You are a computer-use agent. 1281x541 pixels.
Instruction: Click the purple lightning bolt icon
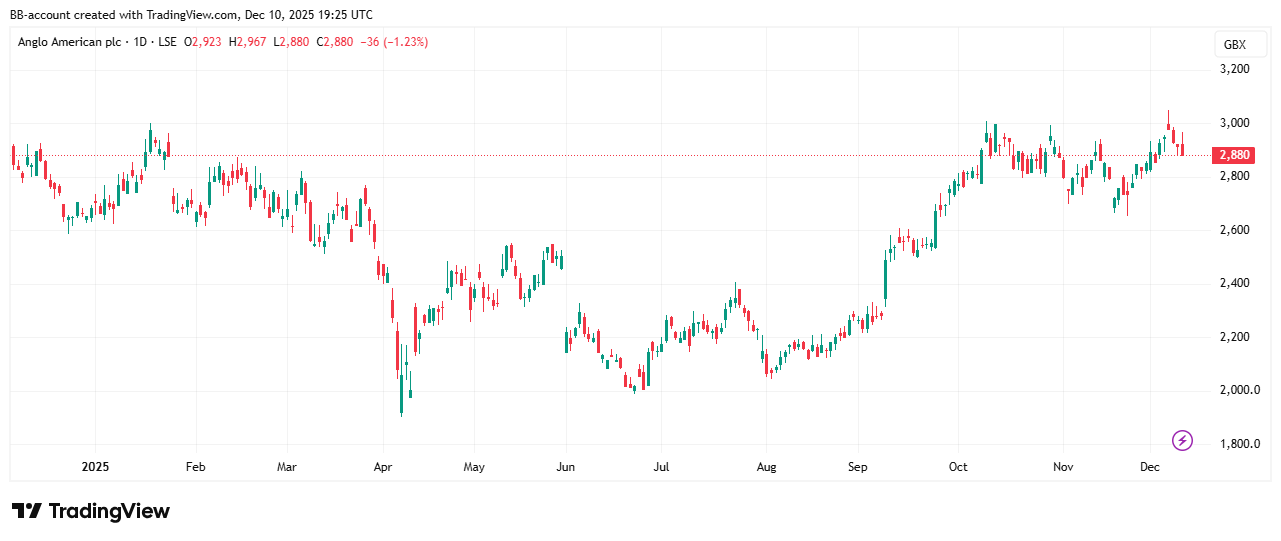tap(1182, 440)
